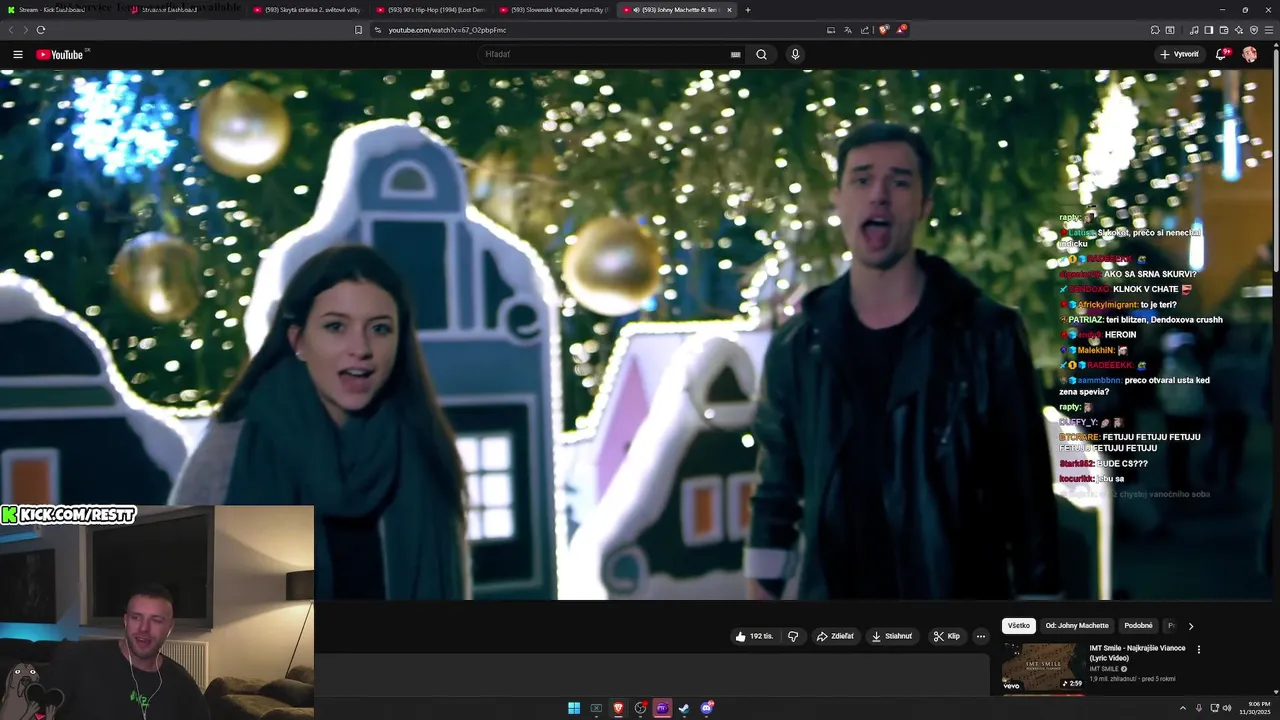This screenshot has width=1280, height=720.
Task: Bookmark this page icon in address bar
Action: pos(358,30)
